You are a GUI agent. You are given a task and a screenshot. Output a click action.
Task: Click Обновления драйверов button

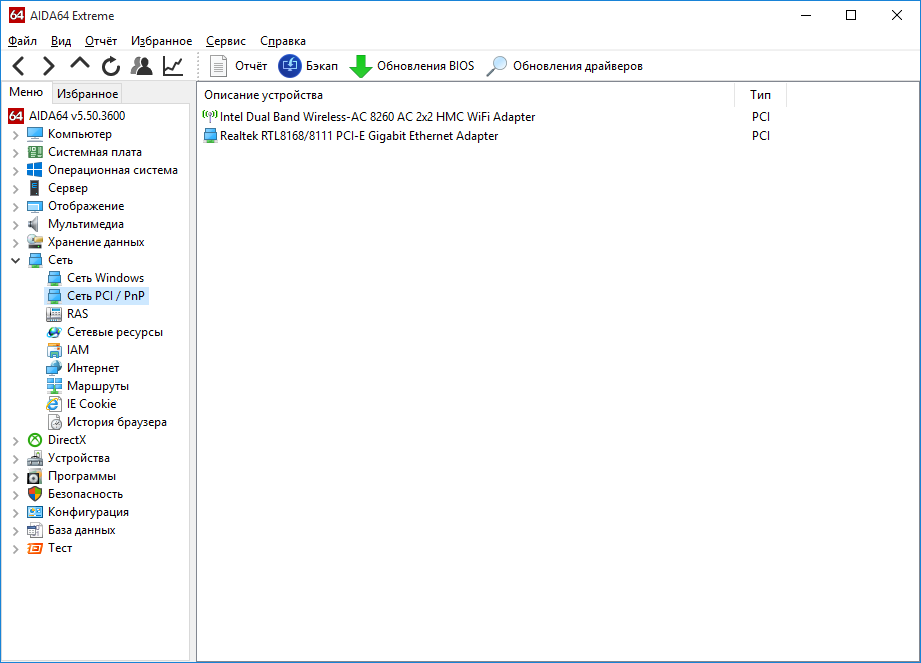(x=565, y=66)
